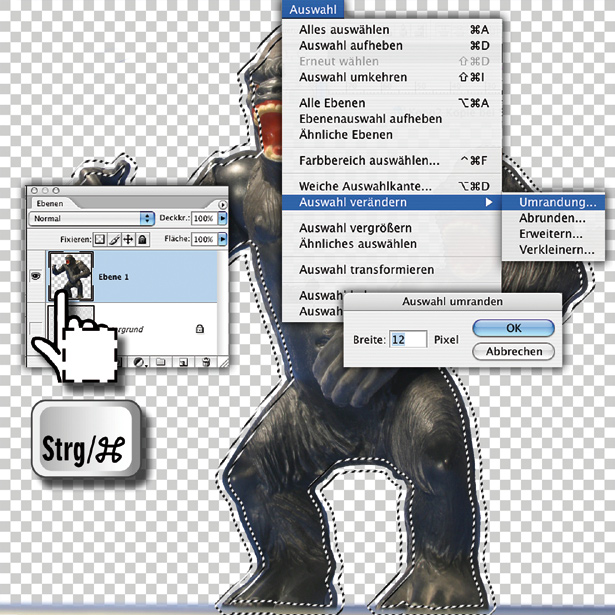Create a new layer group folder
The image size is (615, 615).
point(161,362)
